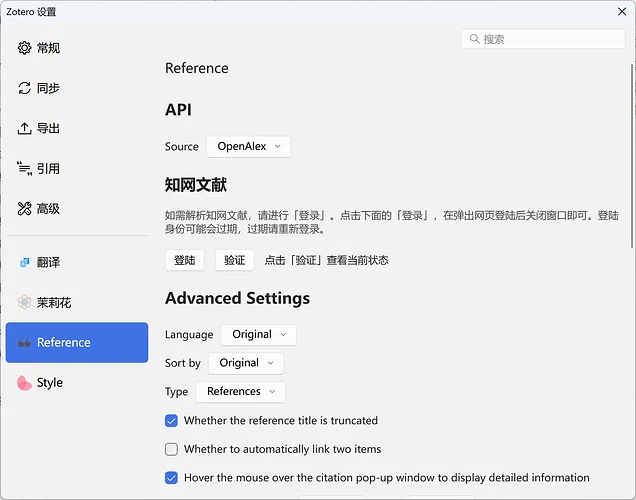Image resolution: width=636 pixels, height=500 pixels.
Task: Click the 如需解析知网文献 description paragraph
Action: [x=391, y=222]
